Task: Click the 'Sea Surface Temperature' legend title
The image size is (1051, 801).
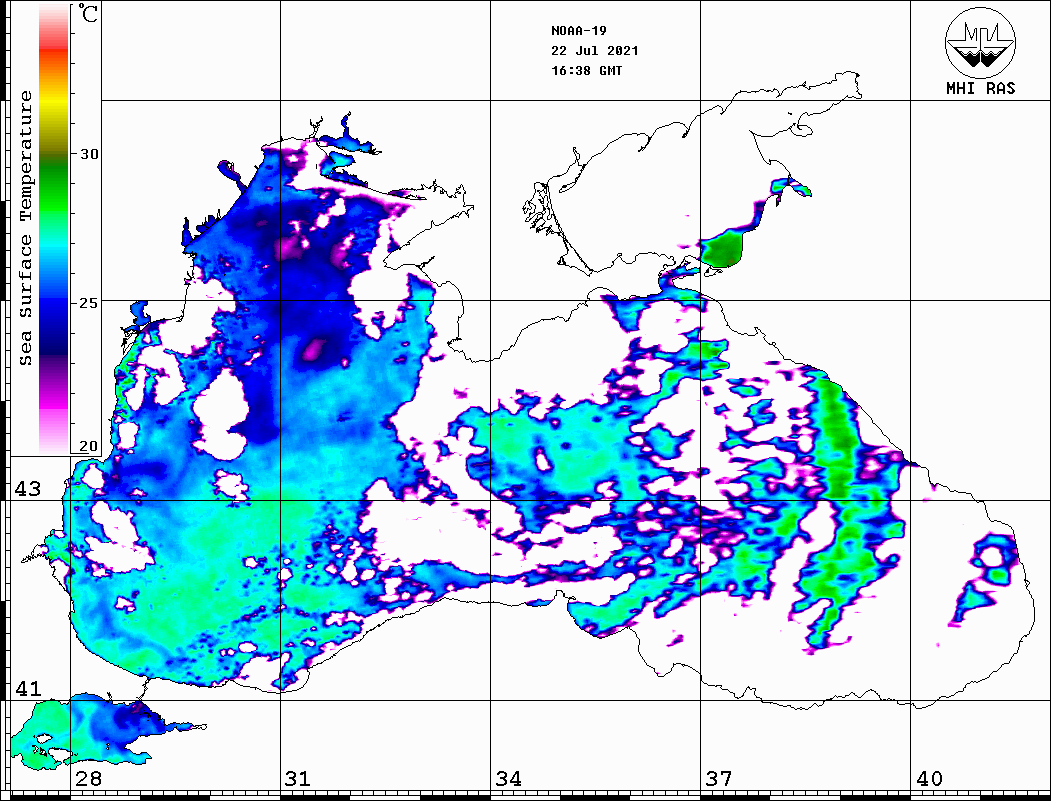Action: click(25, 229)
